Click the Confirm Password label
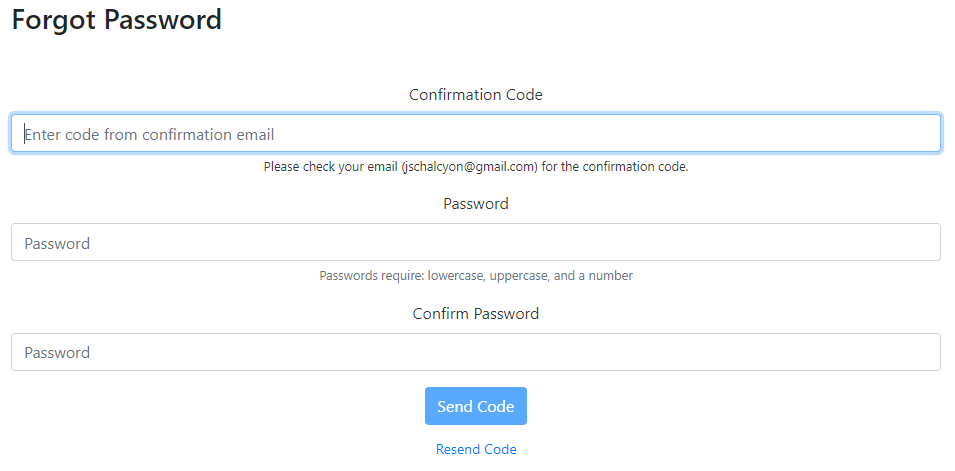Screen dimensions: 955x471 (476, 314)
